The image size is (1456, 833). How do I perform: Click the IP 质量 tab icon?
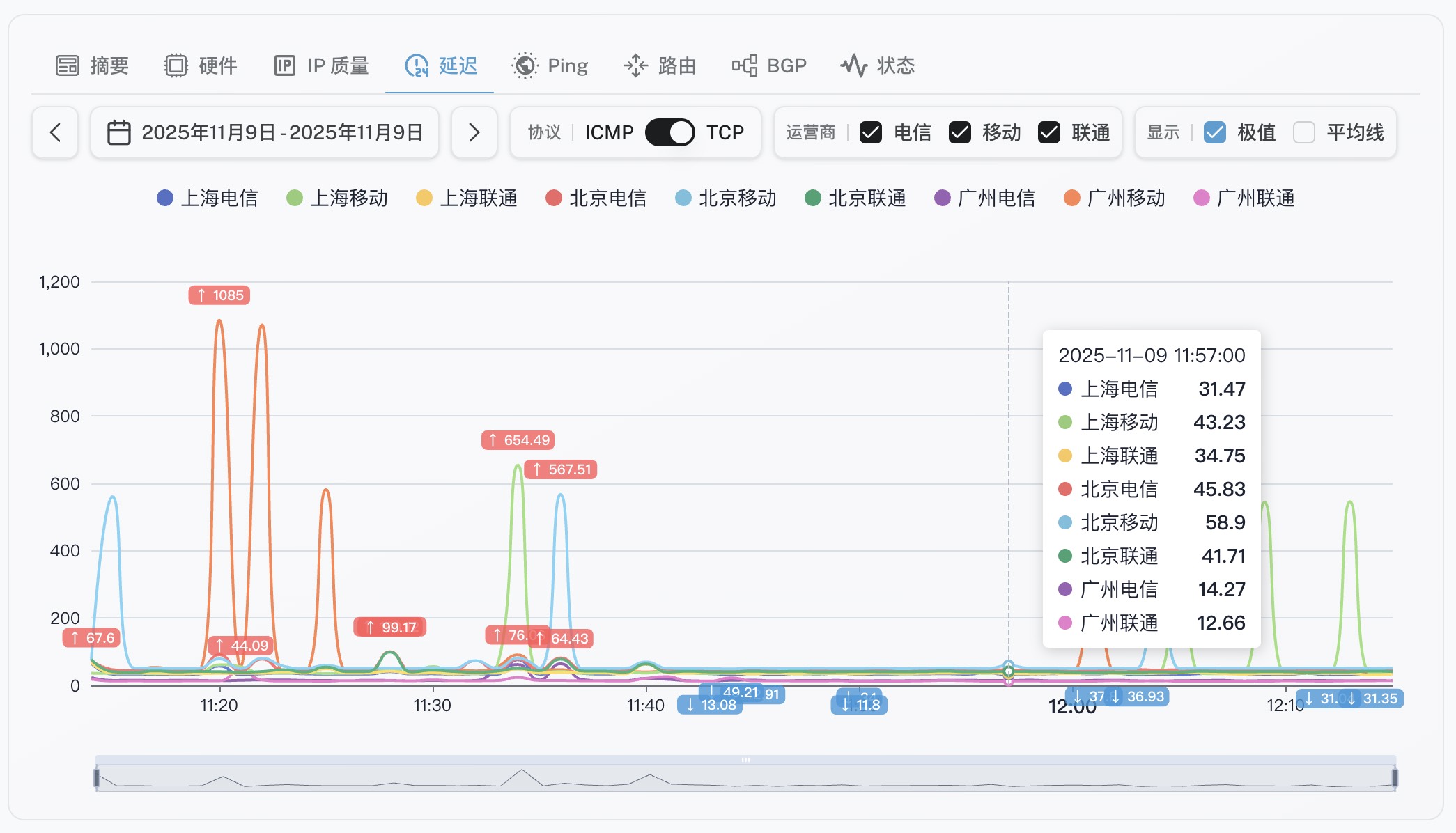[284, 65]
